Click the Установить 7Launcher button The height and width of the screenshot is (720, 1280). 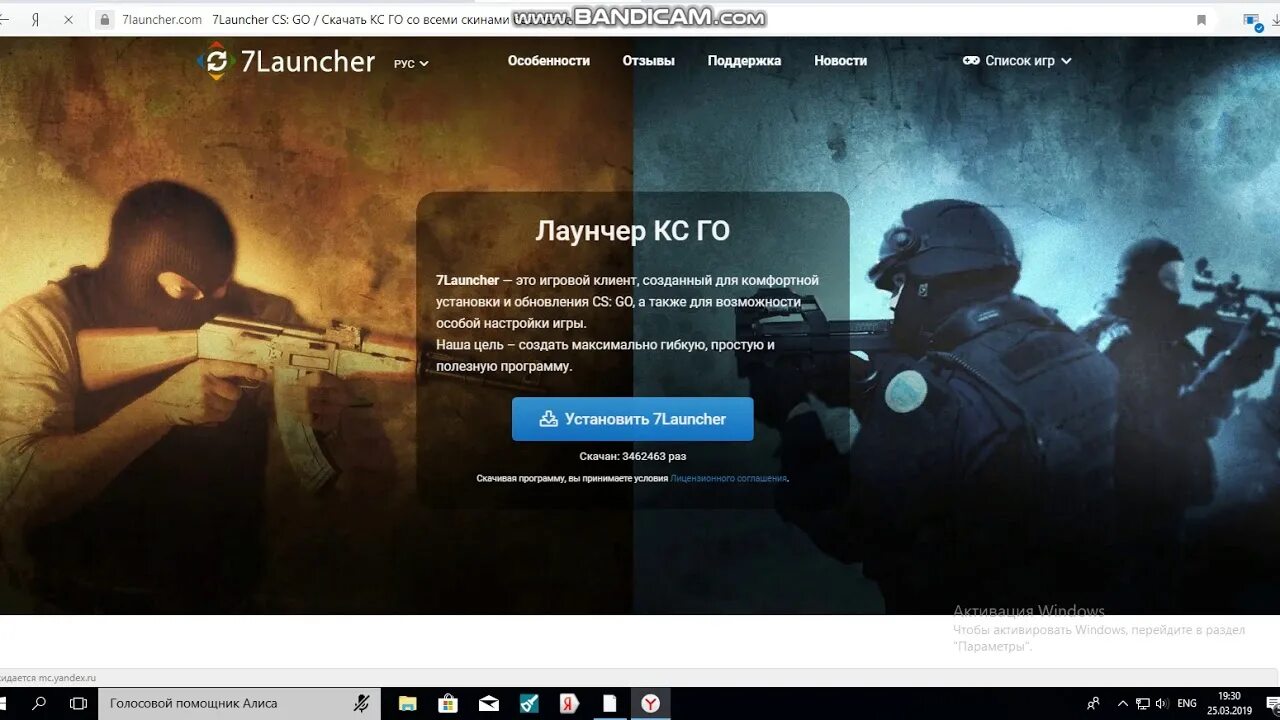tap(633, 419)
